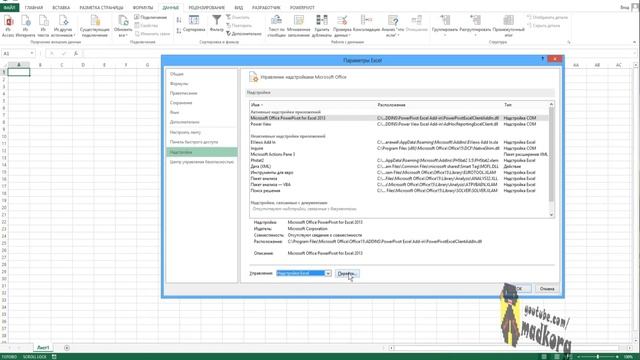
Task: Switch to the POWERPIVOT ribbon tab
Action: tap(302, 8)
